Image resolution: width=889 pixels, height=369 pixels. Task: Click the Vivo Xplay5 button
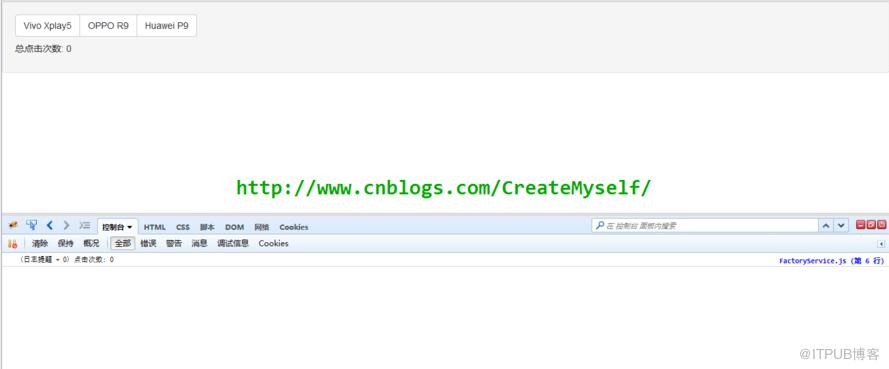(x=48, y=26)
